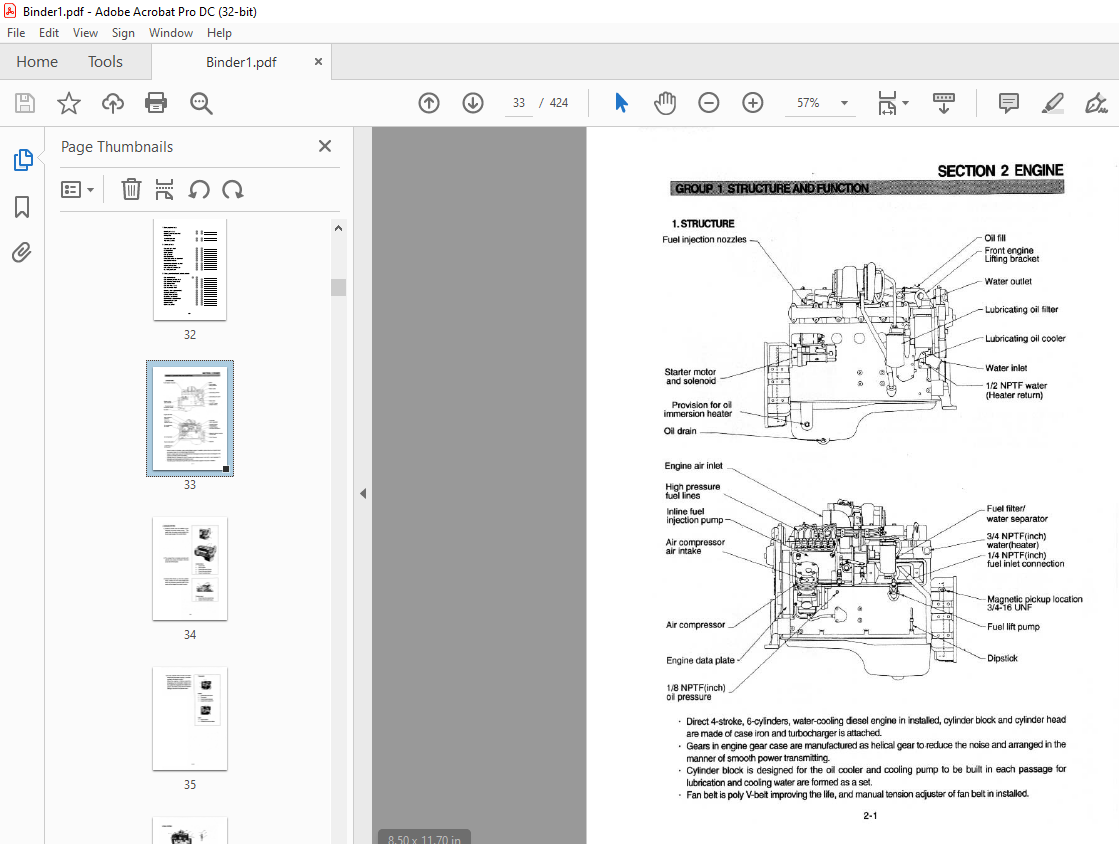Click the 'Starter motor and solenoid' label
Viewport: 1119px width, 844px height.
coord(690,377)
